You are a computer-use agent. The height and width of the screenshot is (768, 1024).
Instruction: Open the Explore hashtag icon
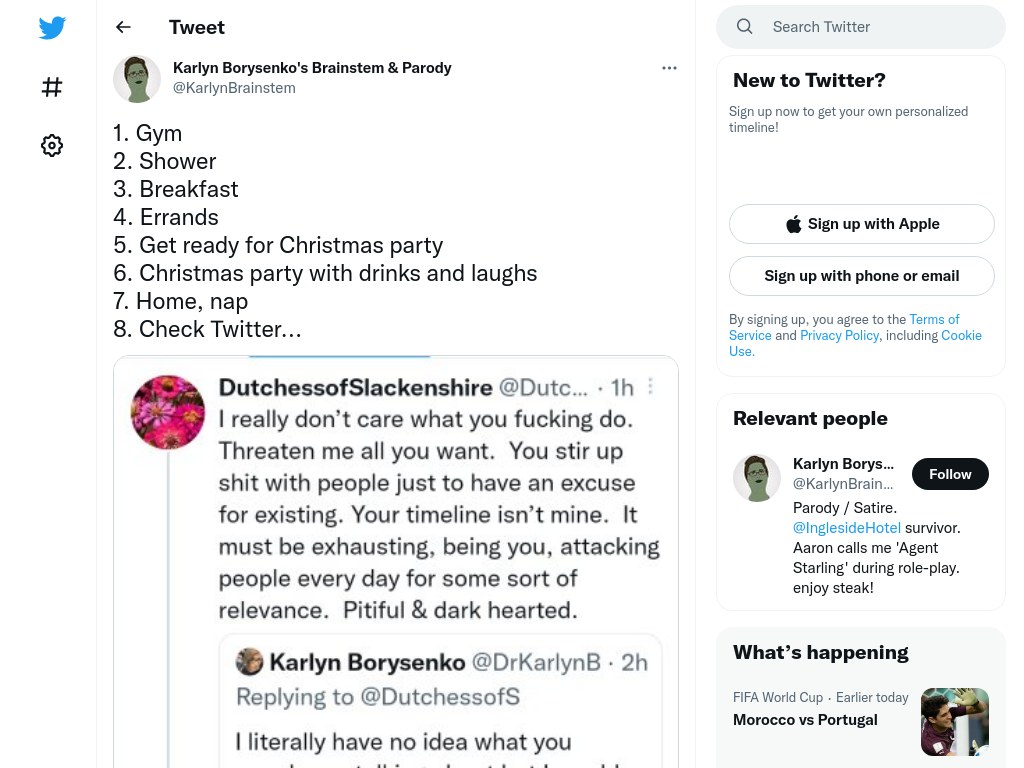pos(52,87)
